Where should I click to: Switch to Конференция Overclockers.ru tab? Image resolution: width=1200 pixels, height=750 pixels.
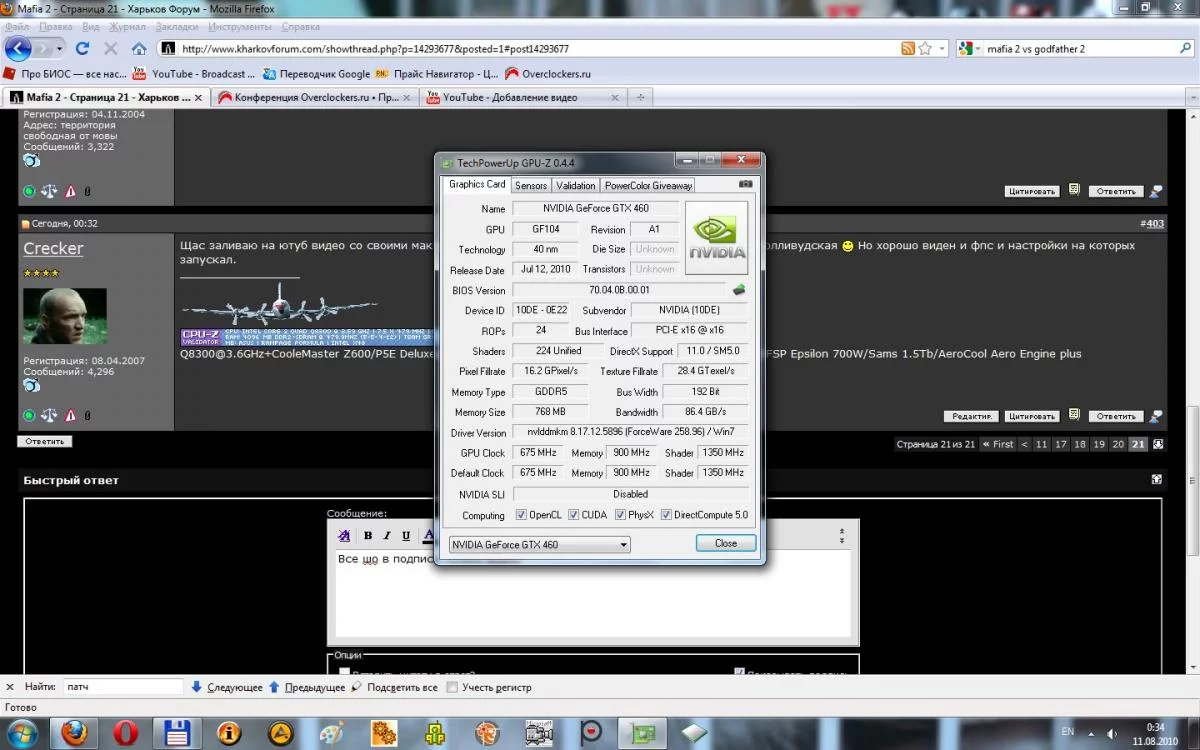(x=314, y=98)
